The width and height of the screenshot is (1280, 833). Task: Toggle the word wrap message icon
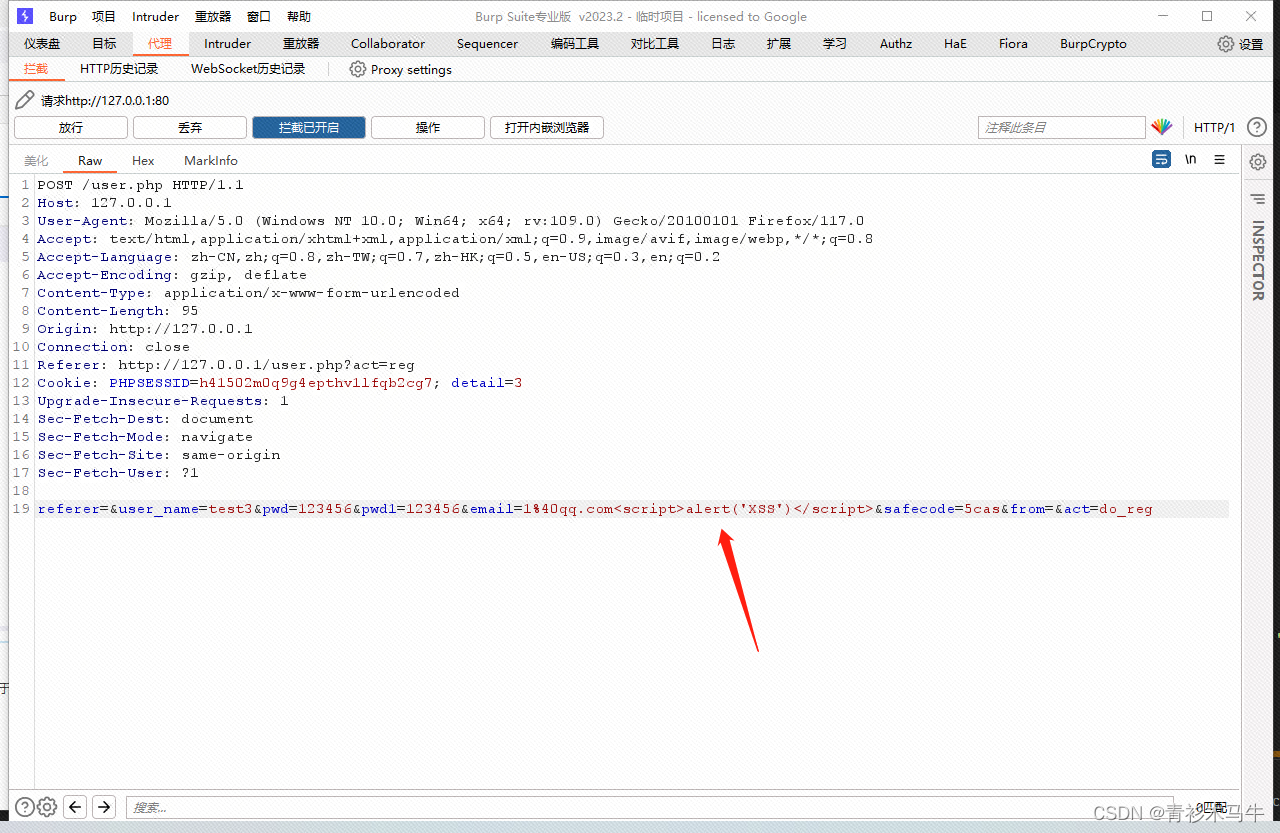tap(1161, 159)
